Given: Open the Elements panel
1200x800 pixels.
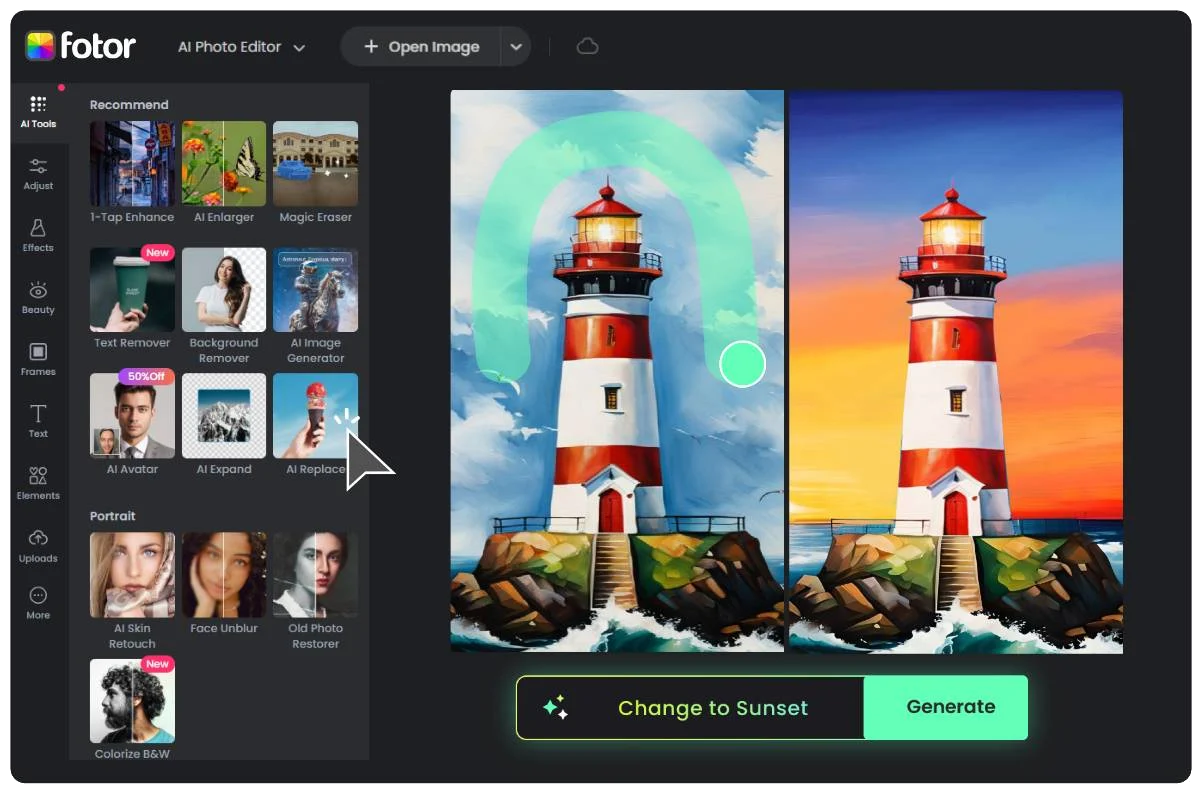Looking at the screenshot, I should click(38, 483).
